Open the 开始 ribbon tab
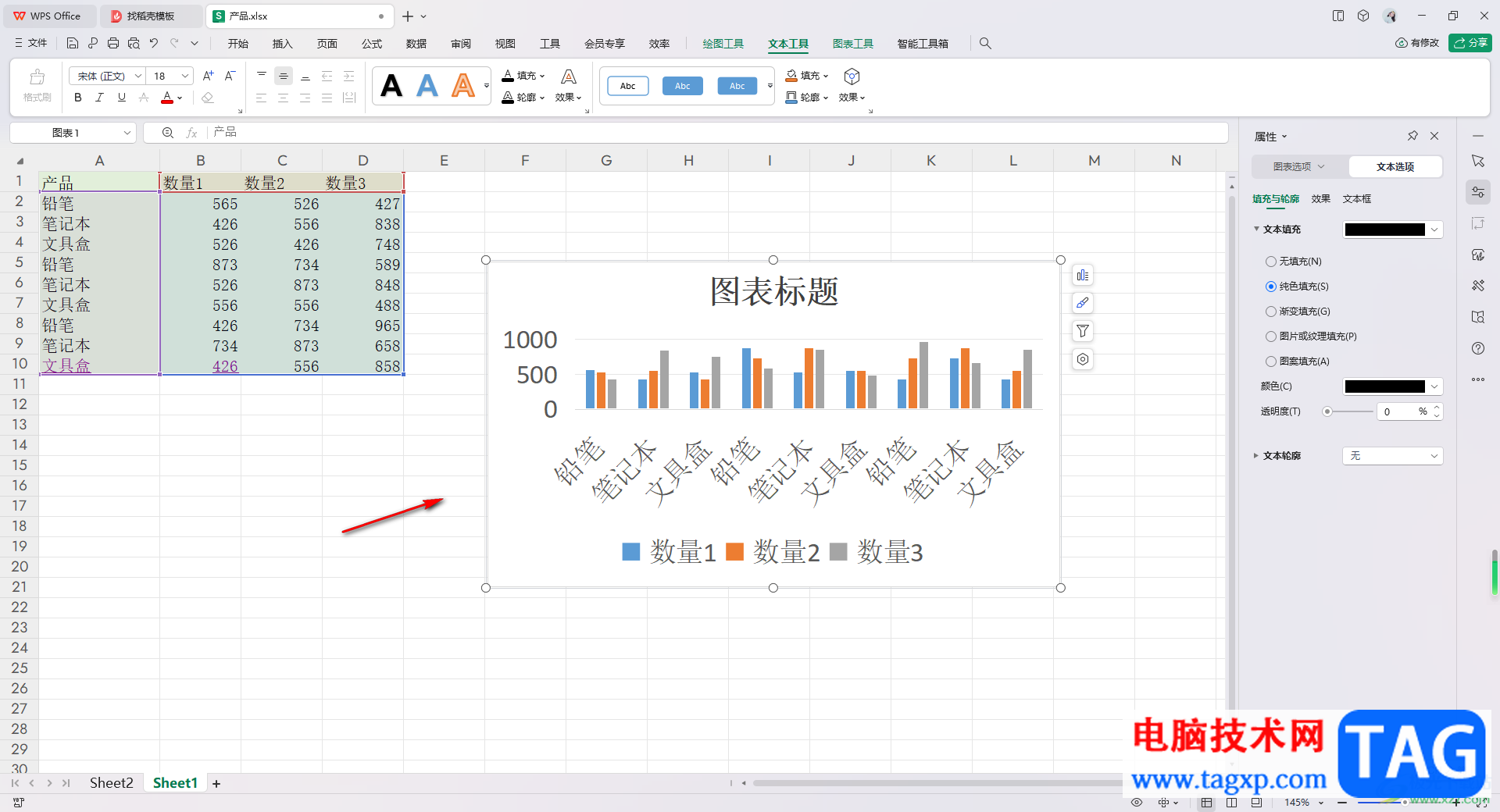Viewport: 1500px width, 812px height. (x=237, y=44)
